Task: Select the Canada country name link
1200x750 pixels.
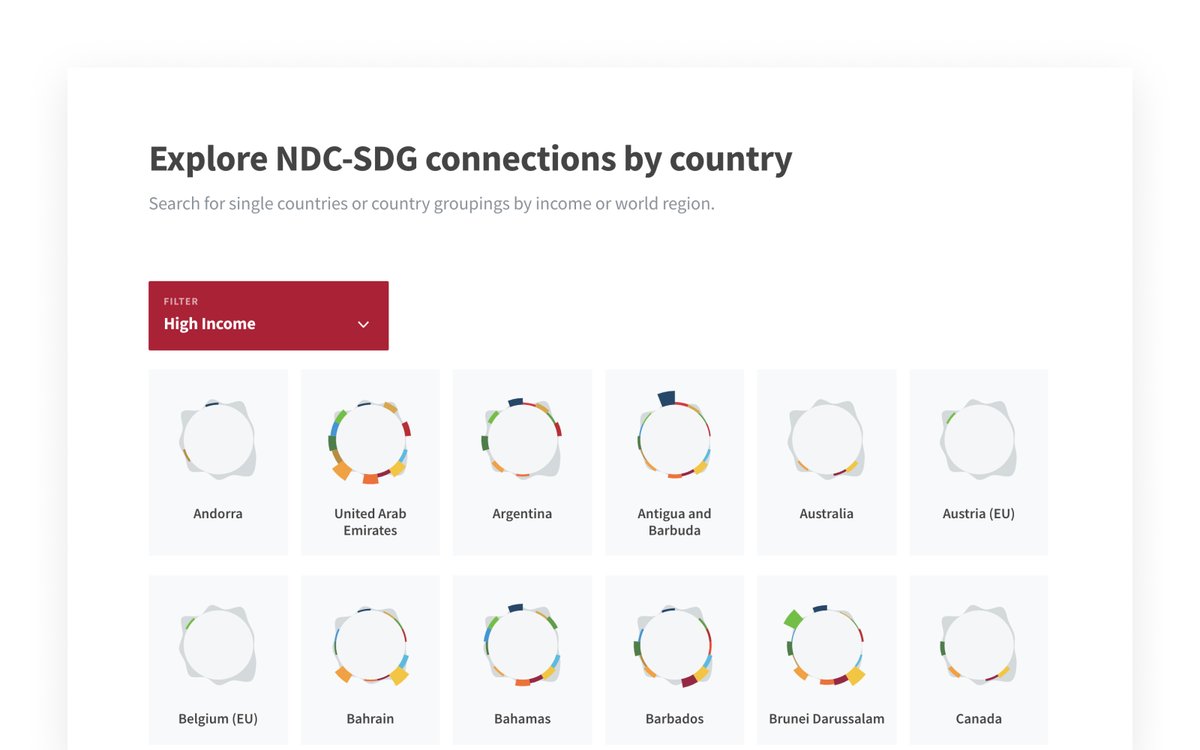Action: tap(978, 718)
